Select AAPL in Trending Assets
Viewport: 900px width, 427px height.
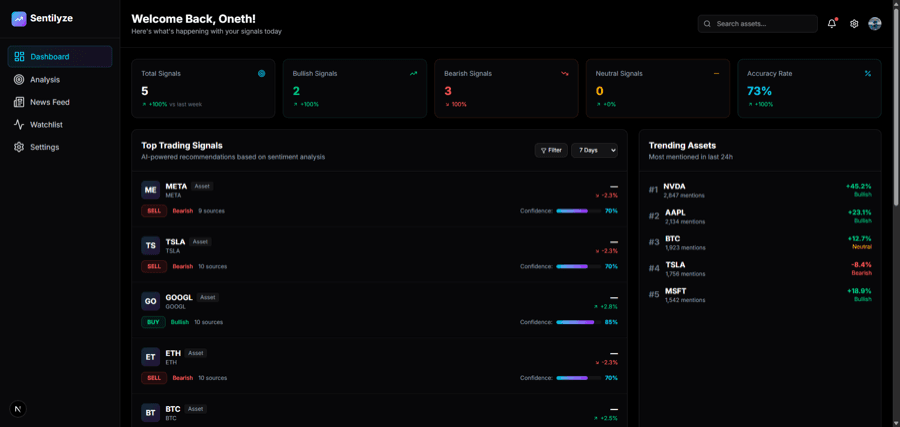tap(760, 216)
